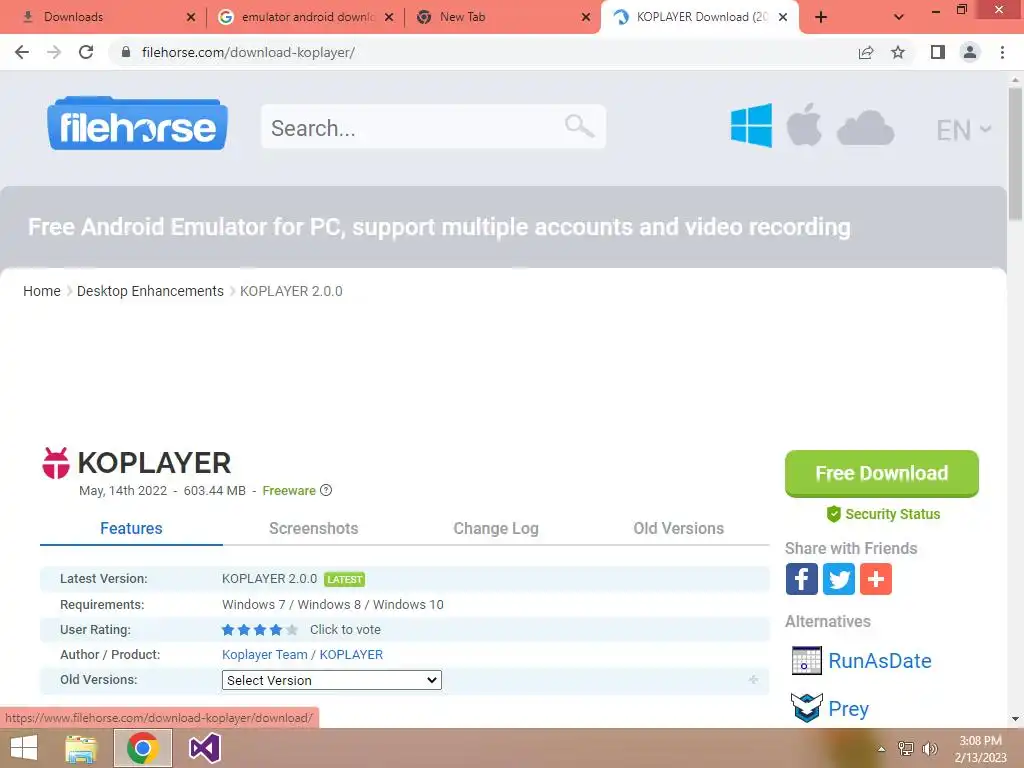Screen dimensions: 1024x768
Task: Switch to the Screenshots tab
Action: 313,528
